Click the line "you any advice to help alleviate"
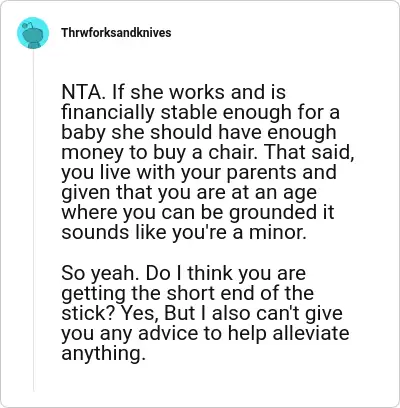 click(x=205, y=333)
